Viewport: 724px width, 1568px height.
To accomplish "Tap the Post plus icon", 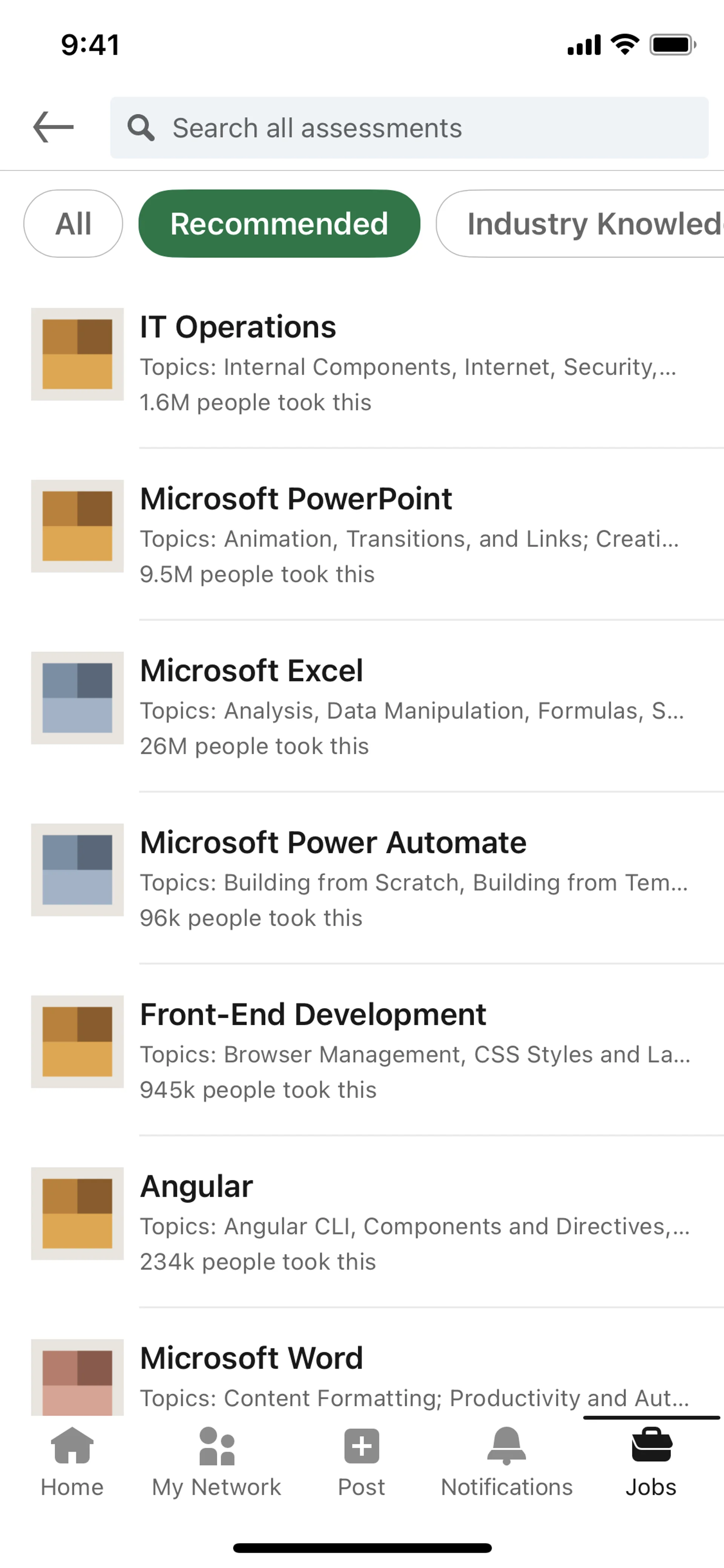I will point(361,1446).
